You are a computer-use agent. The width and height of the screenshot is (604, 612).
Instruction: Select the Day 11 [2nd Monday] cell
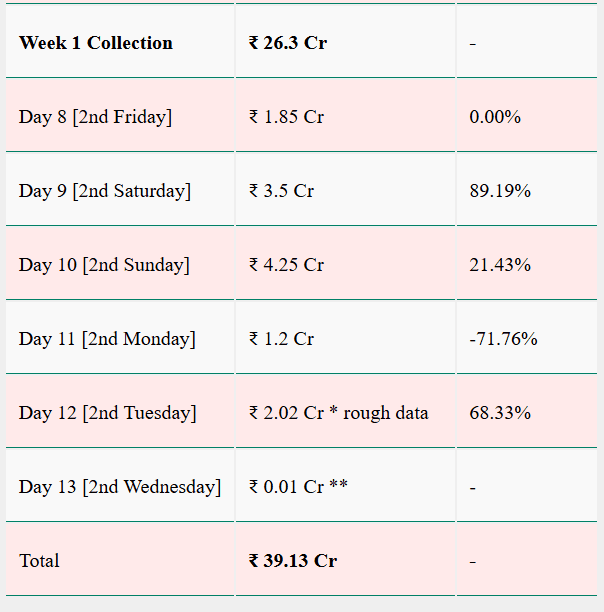[x=107, y=339]
